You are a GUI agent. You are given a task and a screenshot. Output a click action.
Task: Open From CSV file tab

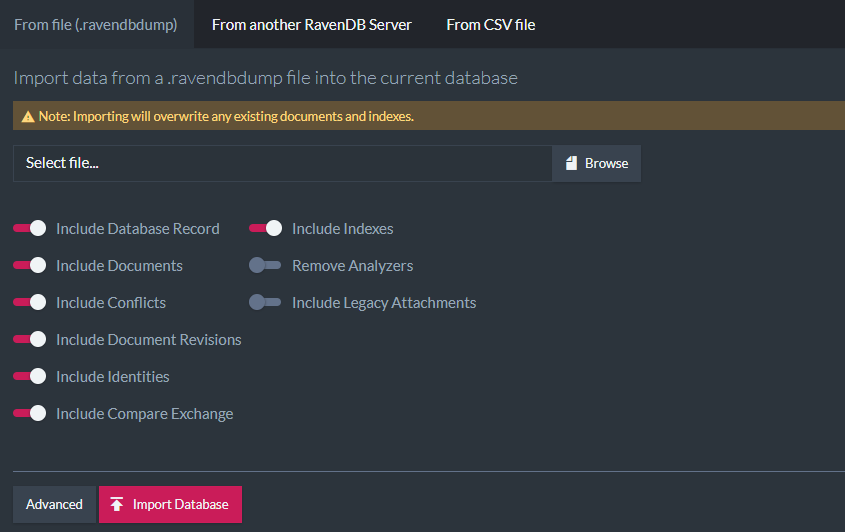tap(490, 24)
